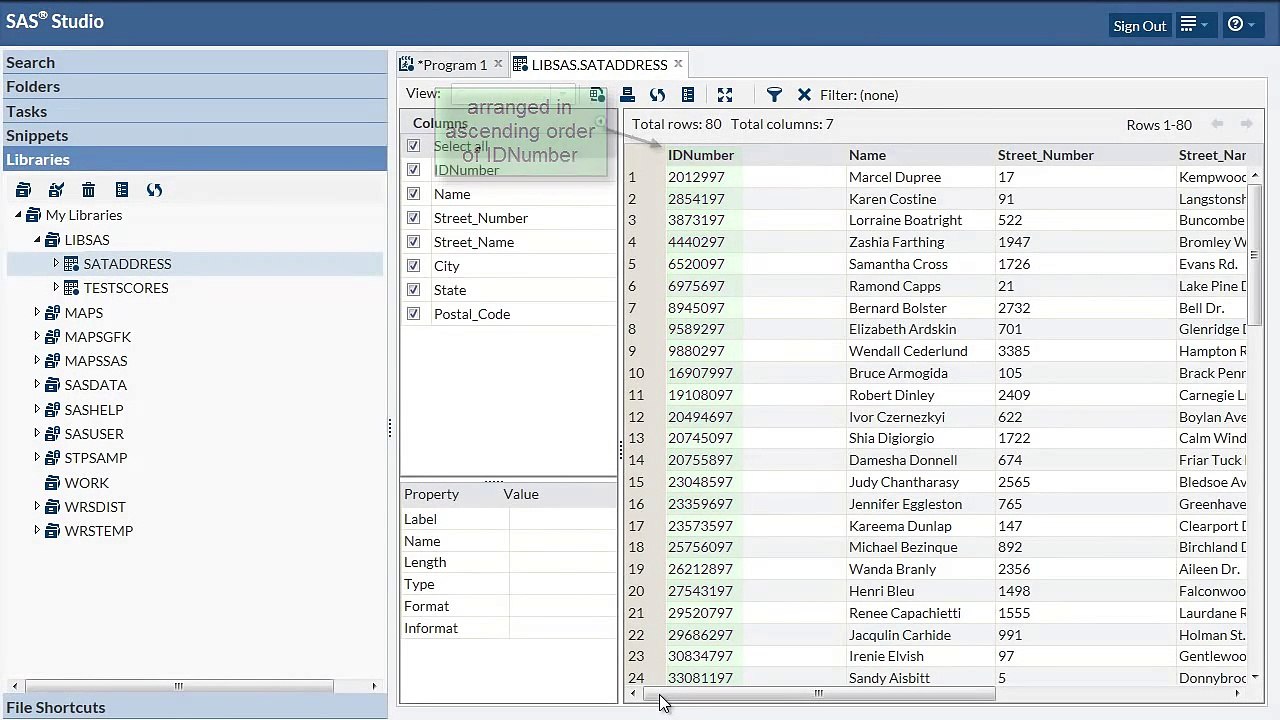Click the WORK library icon
The width and height of the screenshot is (1280, 720).
pyautogui.click(x=52, y=482)
